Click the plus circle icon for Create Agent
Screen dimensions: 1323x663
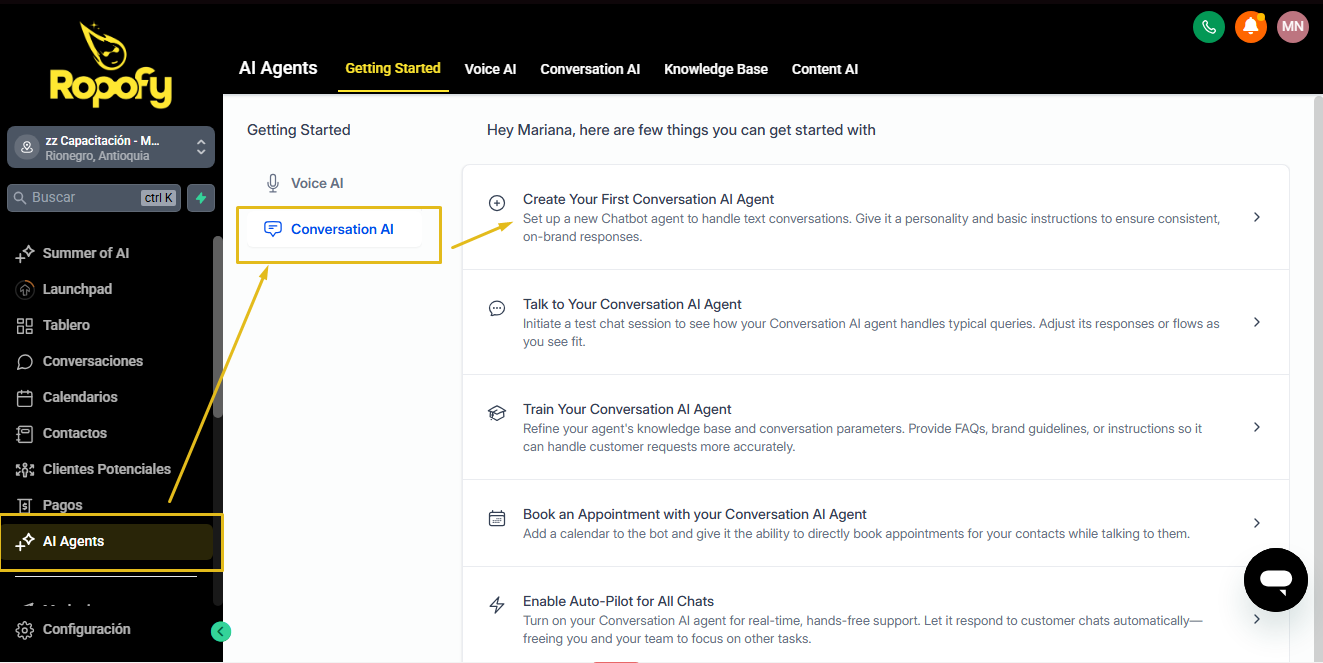click(497, 203)
